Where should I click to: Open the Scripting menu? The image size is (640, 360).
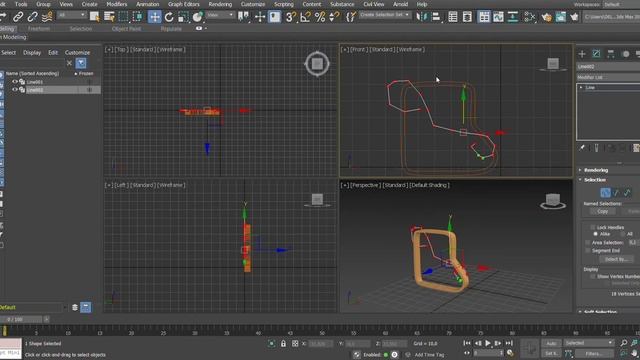pyautogui.click(x=284, y=4)
